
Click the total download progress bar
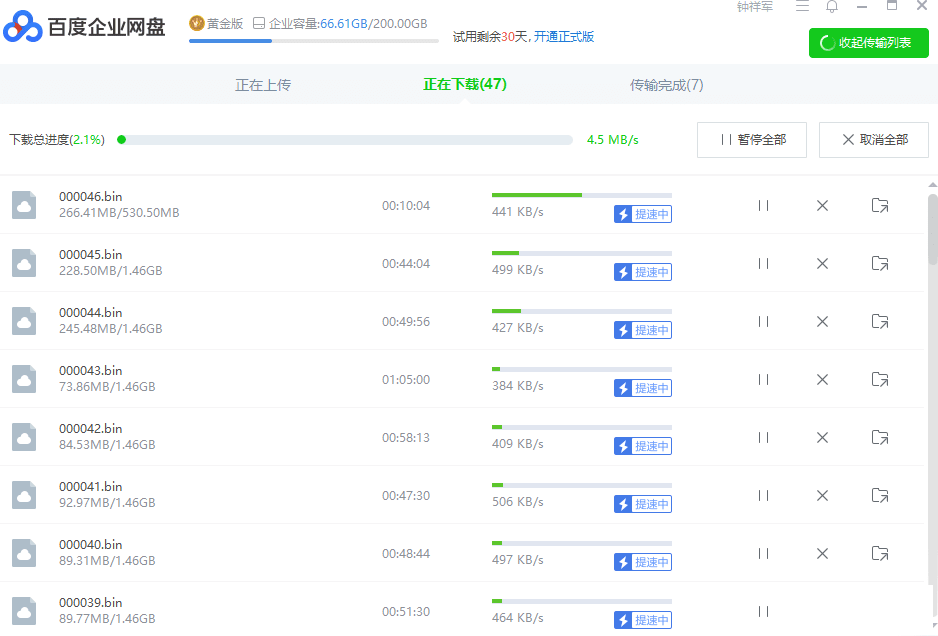345,140
